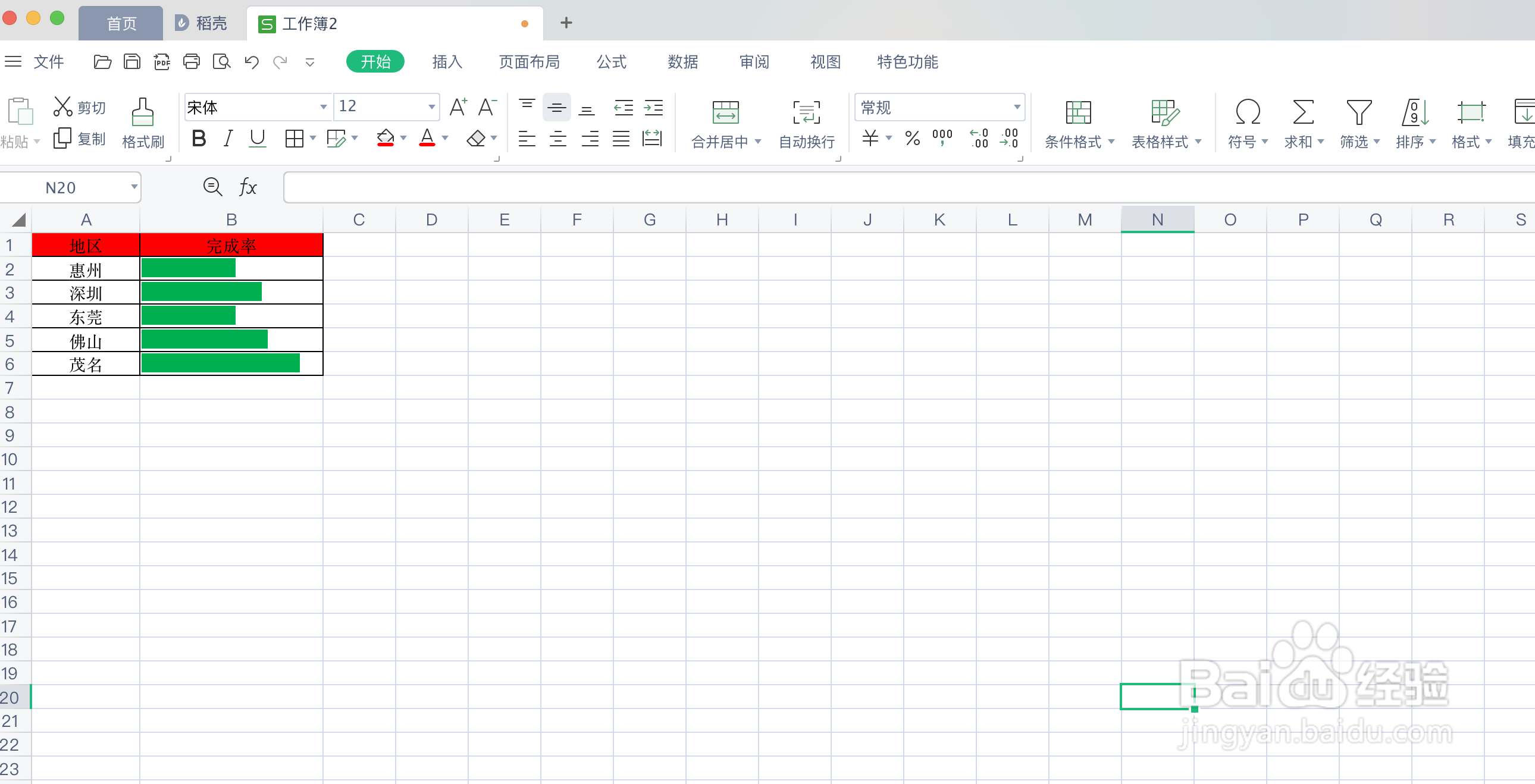
Task: Expand the font name dropdown 宋体
Action: [323, 107]
